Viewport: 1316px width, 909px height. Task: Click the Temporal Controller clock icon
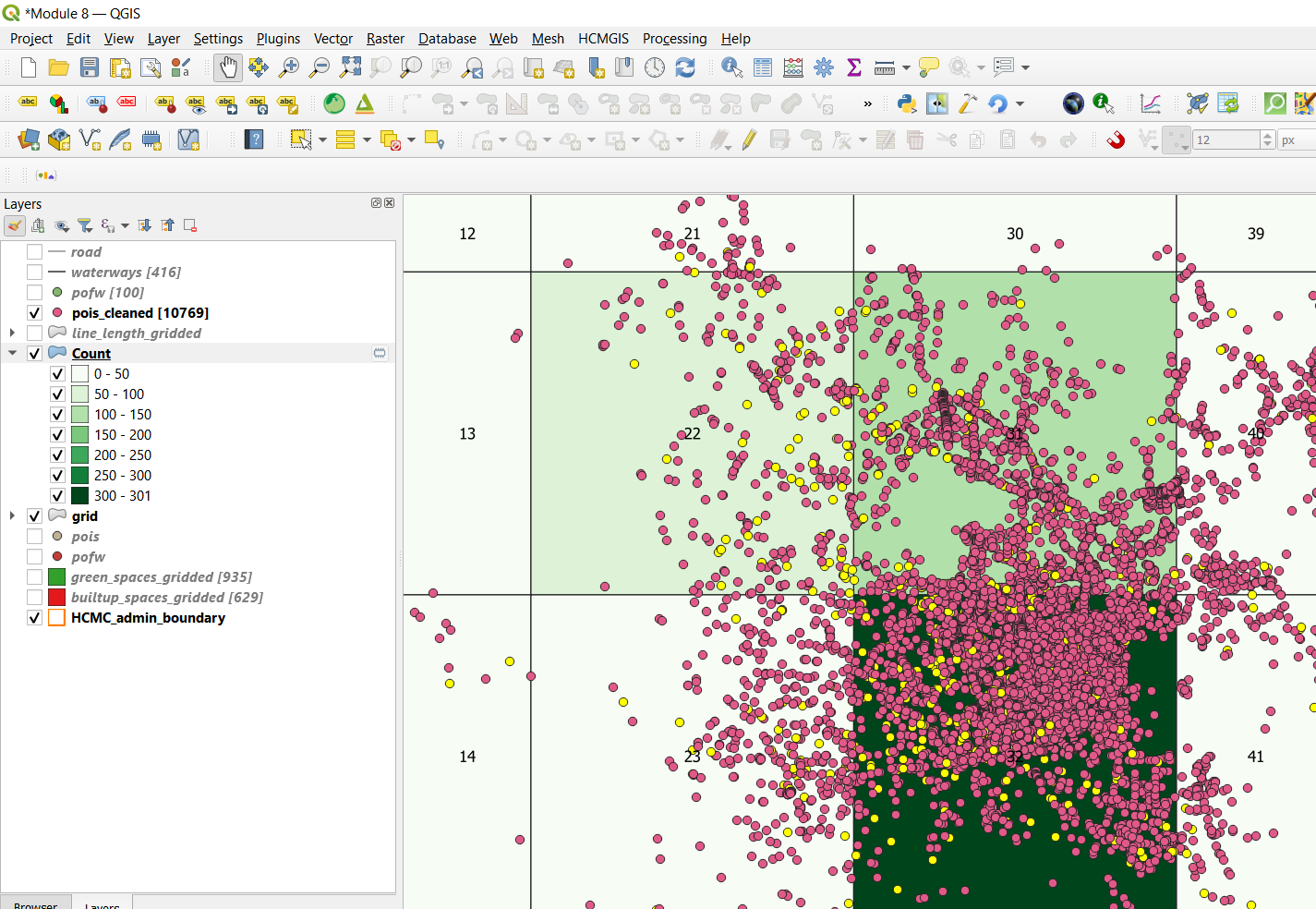pyautogui.click(x=655, y=67)
